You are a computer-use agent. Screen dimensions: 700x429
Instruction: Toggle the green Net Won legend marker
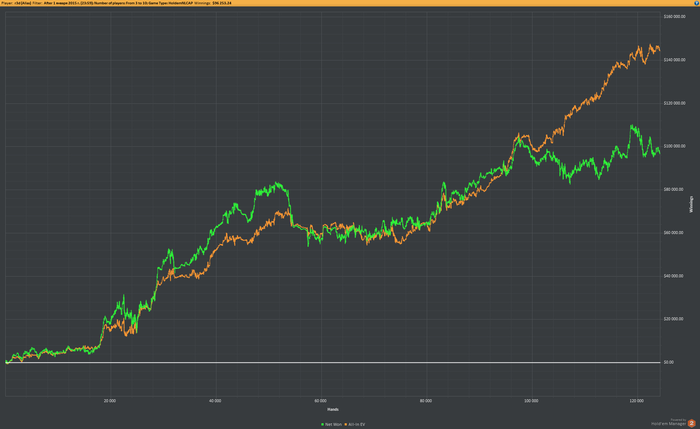click(322, 425)
